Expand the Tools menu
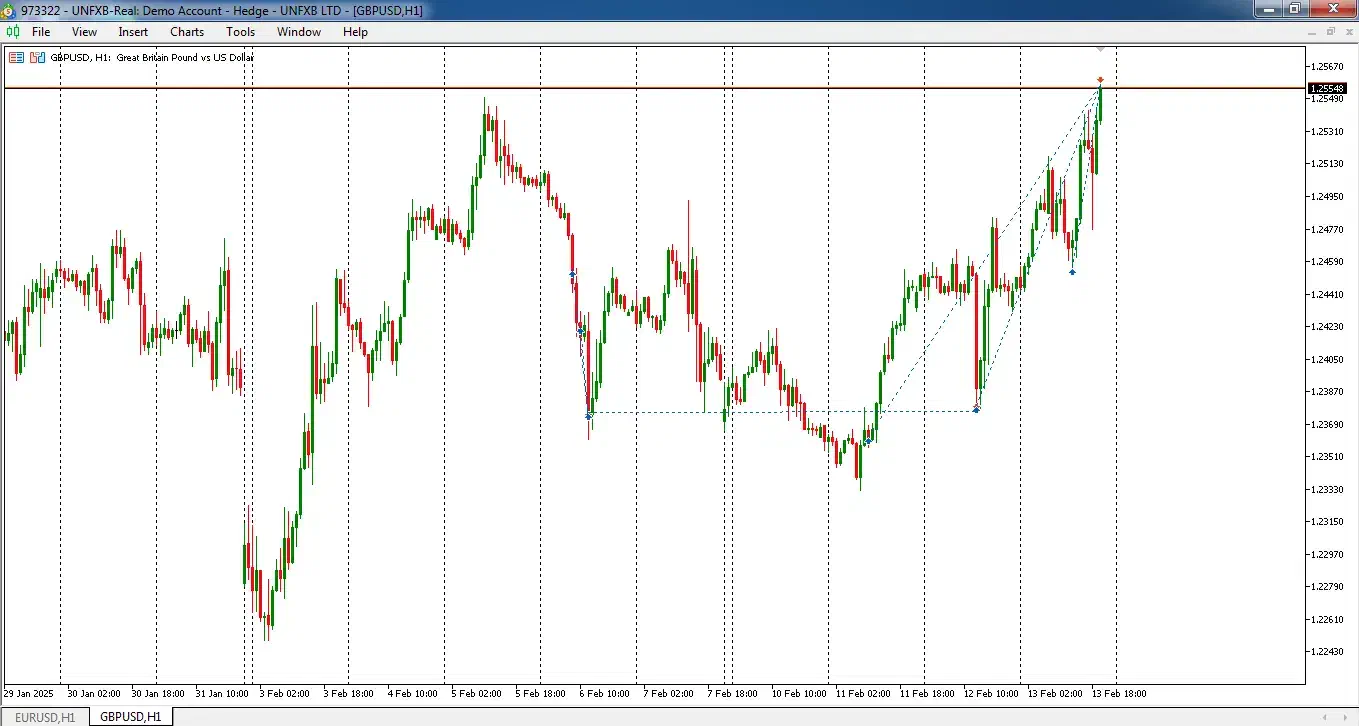The image size is (1359, 726). click(240, 32)
